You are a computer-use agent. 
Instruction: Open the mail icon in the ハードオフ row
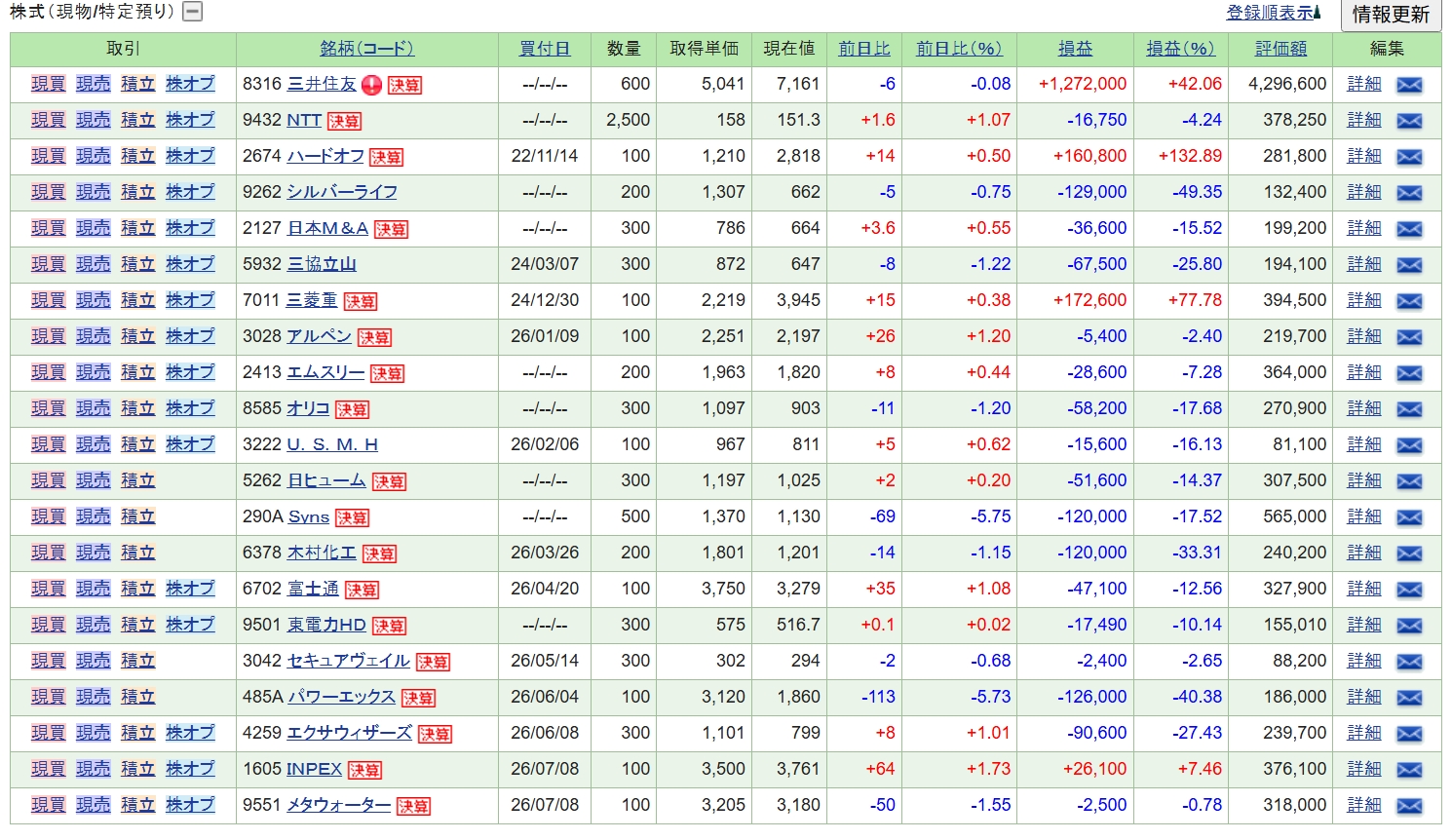click(x=1409, y=157)
